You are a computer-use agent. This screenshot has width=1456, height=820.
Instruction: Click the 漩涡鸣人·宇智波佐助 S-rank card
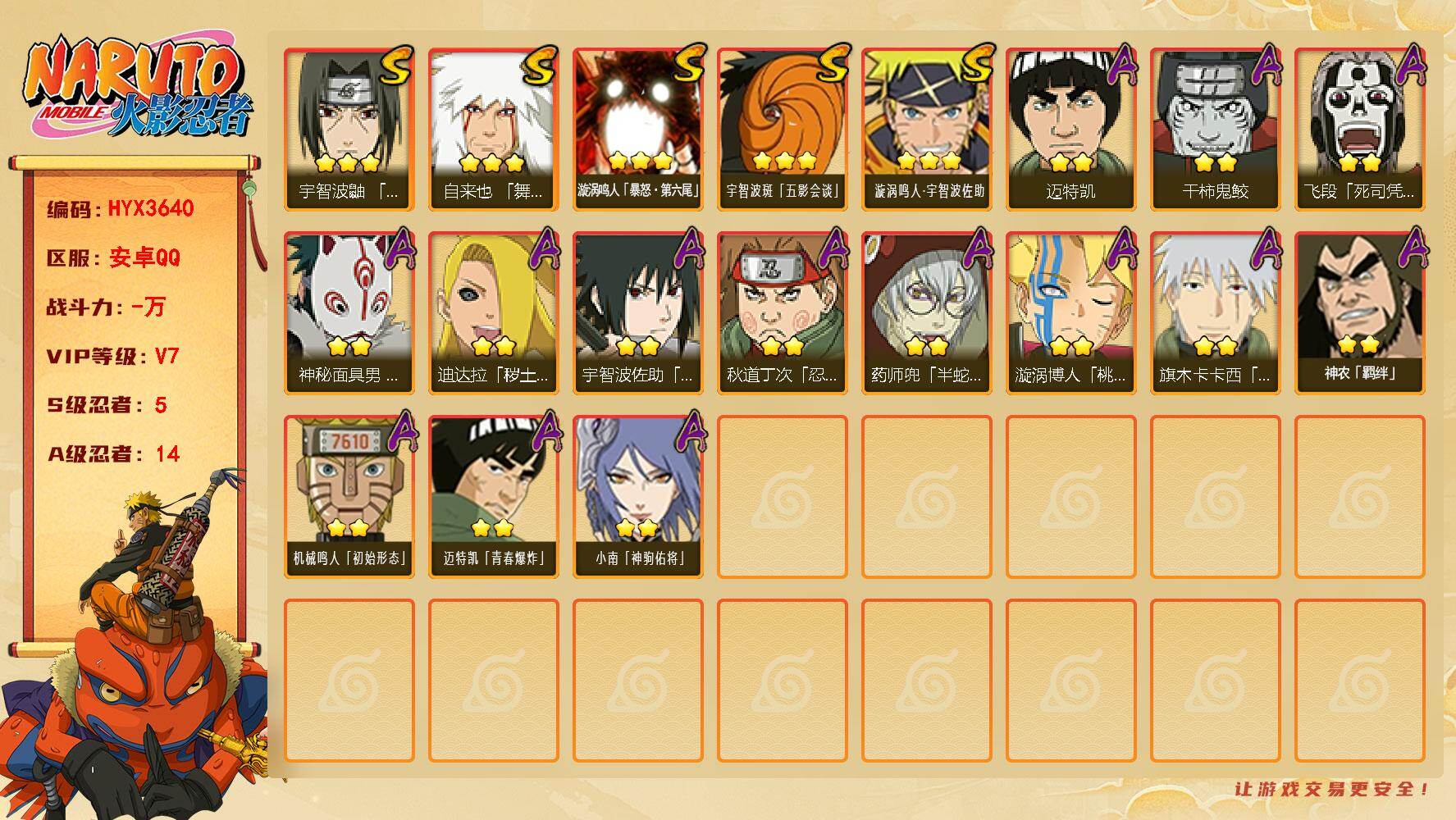(x=927, y=130)
